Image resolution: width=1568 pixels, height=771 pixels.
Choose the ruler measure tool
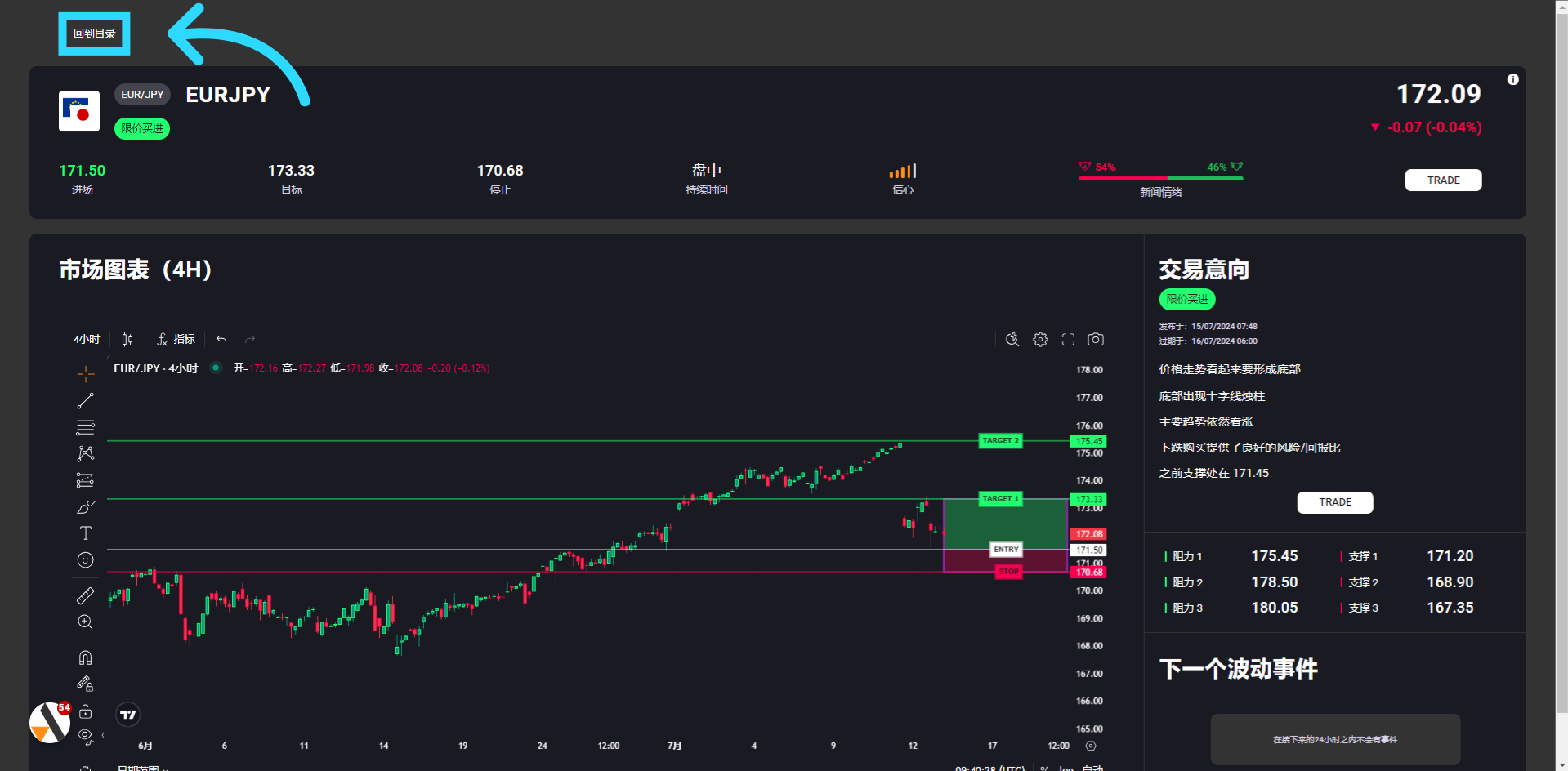(x=85, y=596)
